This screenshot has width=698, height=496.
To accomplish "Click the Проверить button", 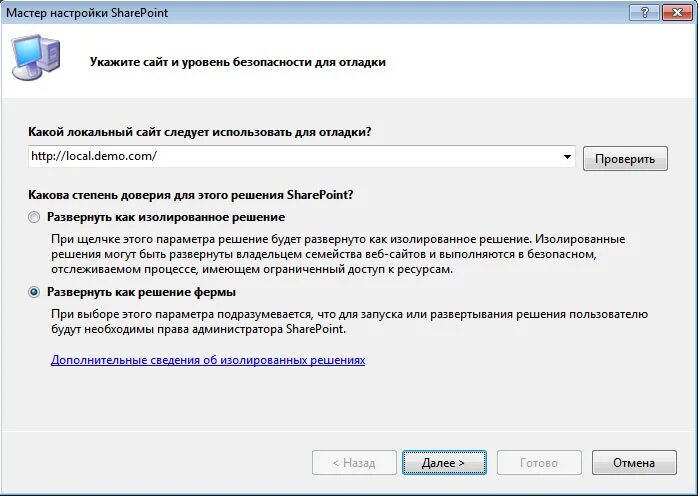I will tap(625, 159).
